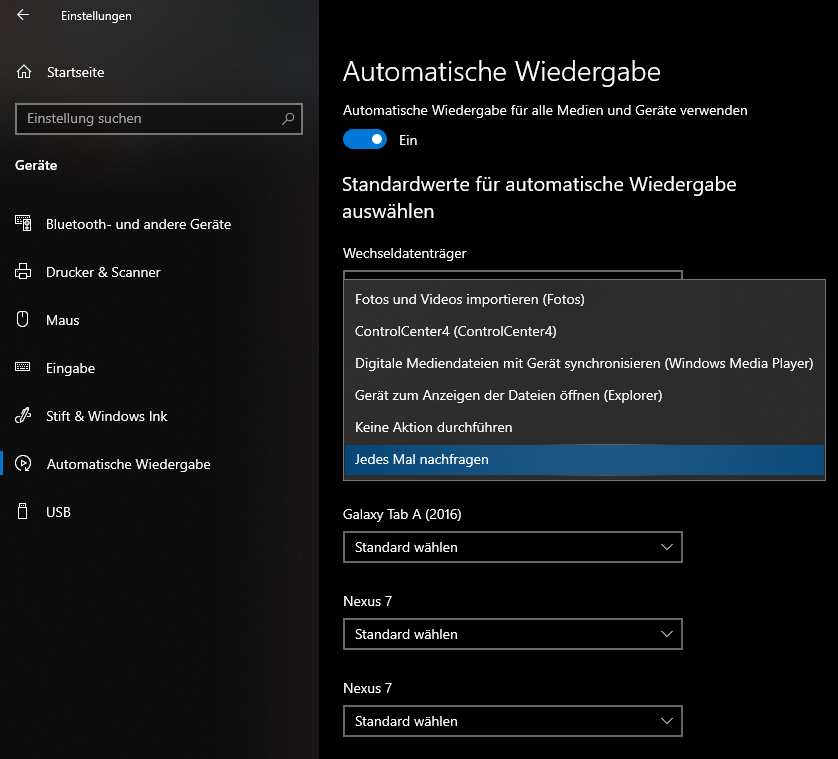Viewport: 838px width, 759px height.
Task: Click the Drucker & Scanner printer icon
Action: point(23,272)
